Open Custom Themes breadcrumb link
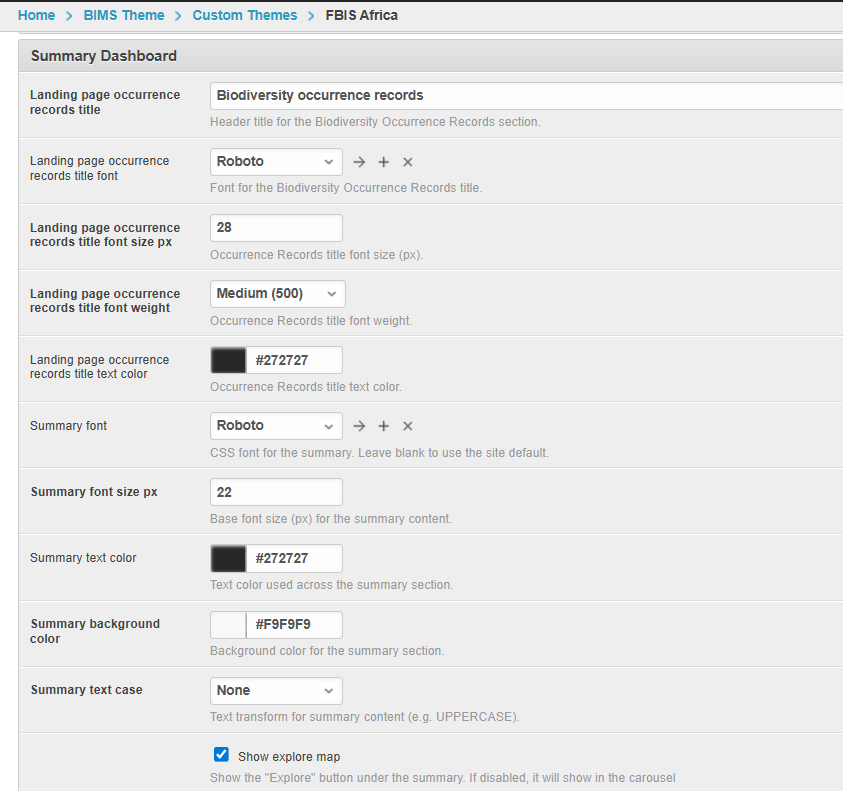 [244, 15]
